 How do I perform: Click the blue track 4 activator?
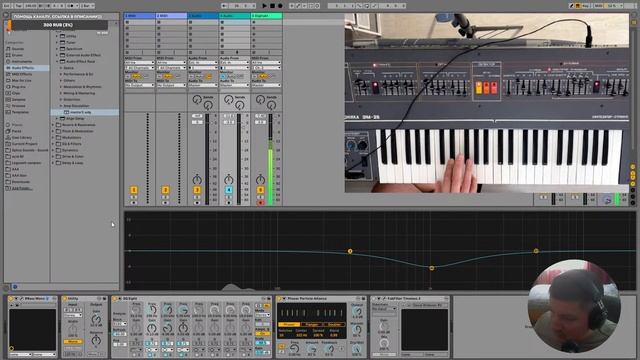coord(229,190)
